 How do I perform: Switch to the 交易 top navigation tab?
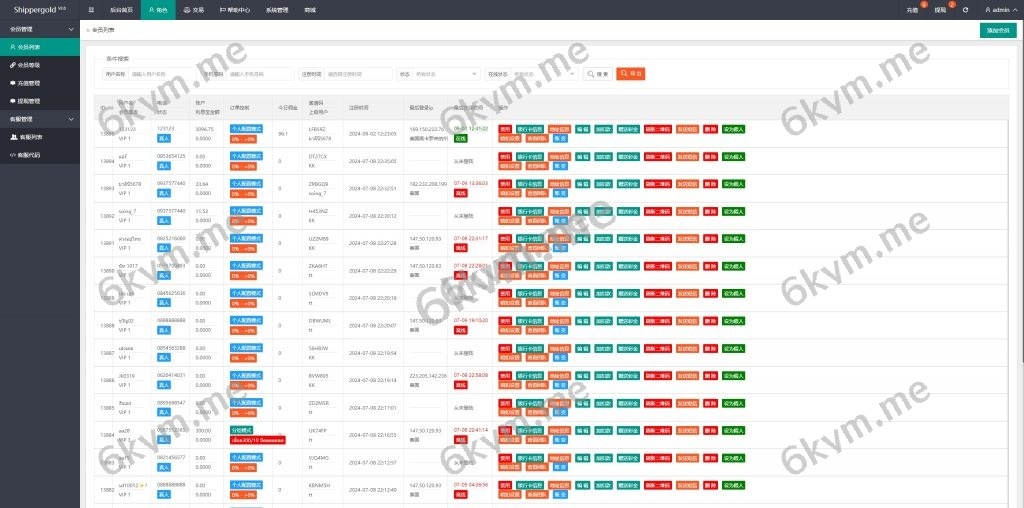coord(194,9)
